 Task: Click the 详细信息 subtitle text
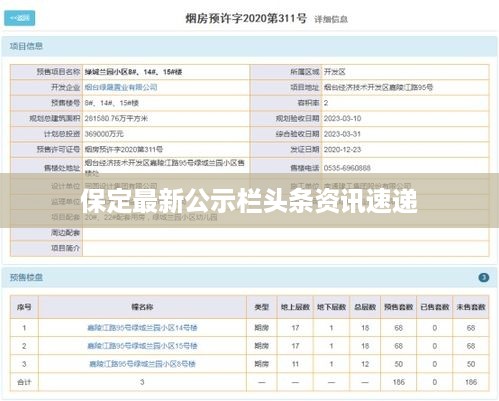(331, 19)
